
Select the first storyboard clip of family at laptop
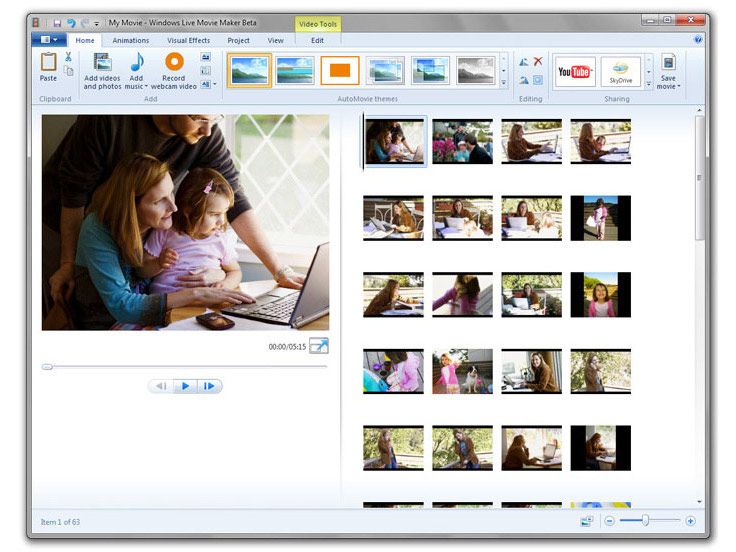coord(394,141)
